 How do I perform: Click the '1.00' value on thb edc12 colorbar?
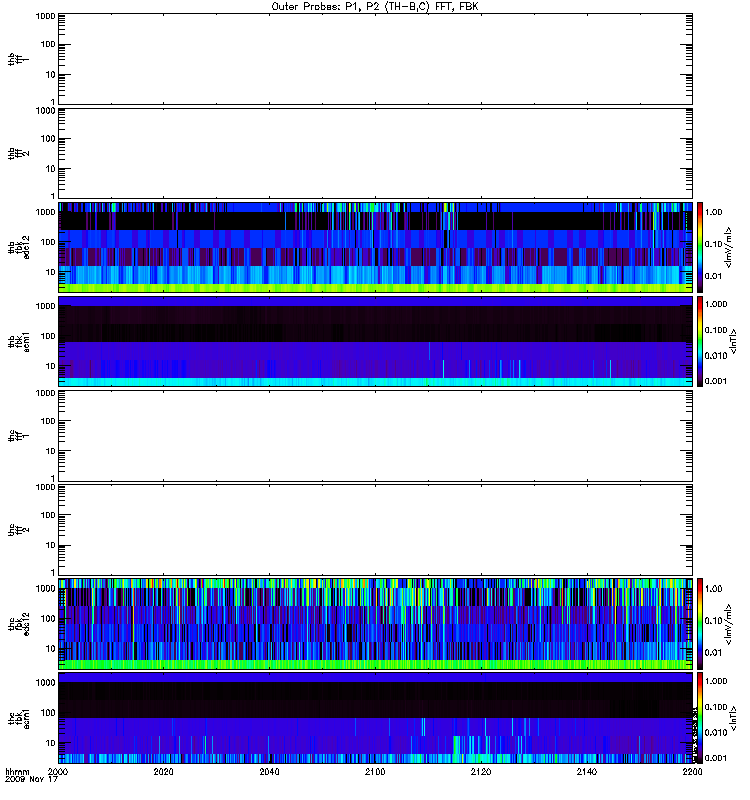[x=713, y=212]
